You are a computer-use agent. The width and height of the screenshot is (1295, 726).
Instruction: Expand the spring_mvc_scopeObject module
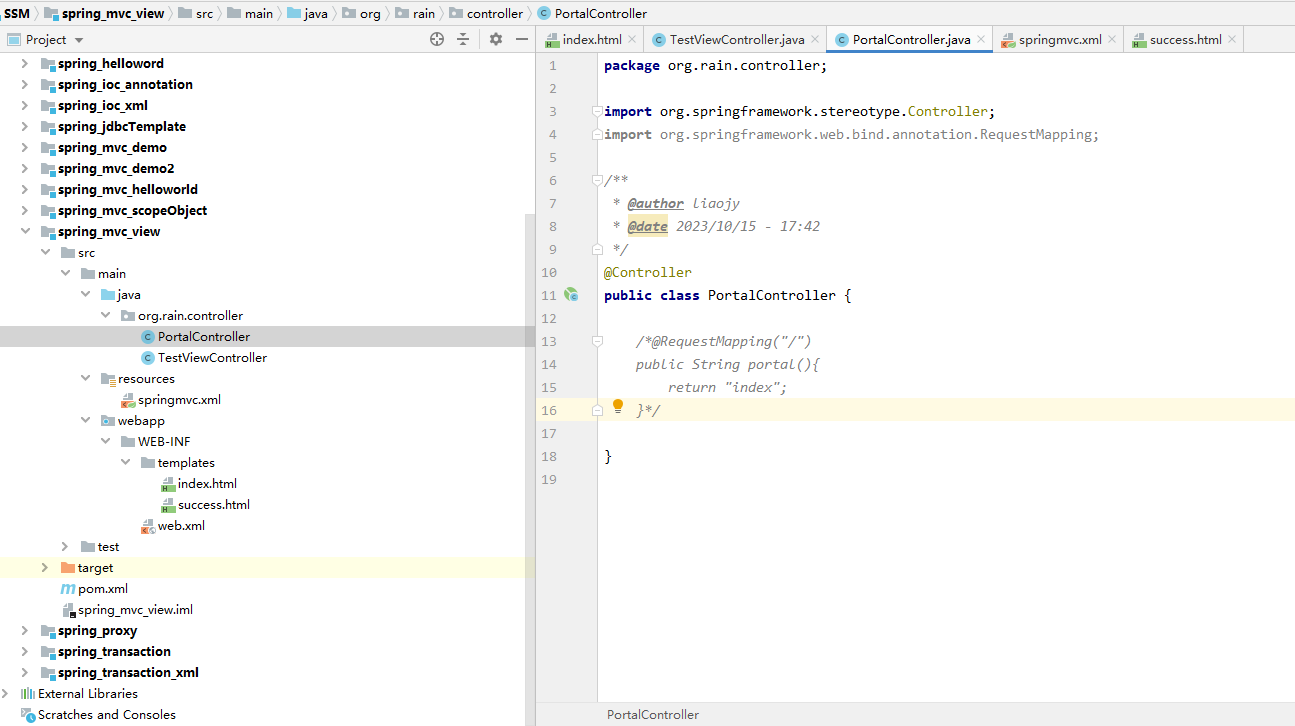tap(25, 210)
